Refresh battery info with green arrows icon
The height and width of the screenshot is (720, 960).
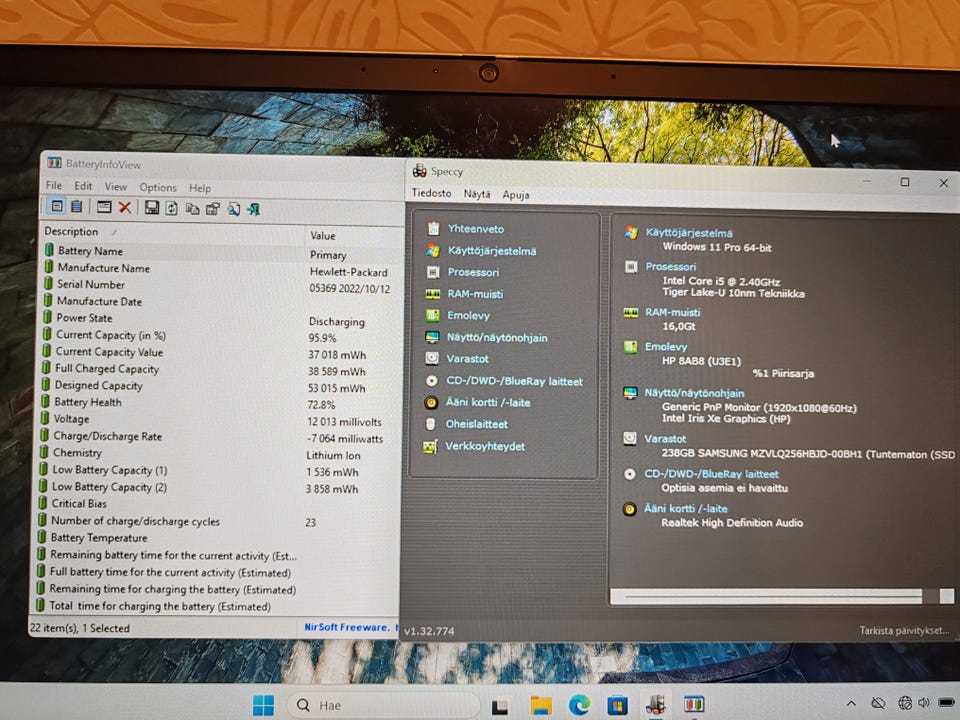[x=171, y=208]
